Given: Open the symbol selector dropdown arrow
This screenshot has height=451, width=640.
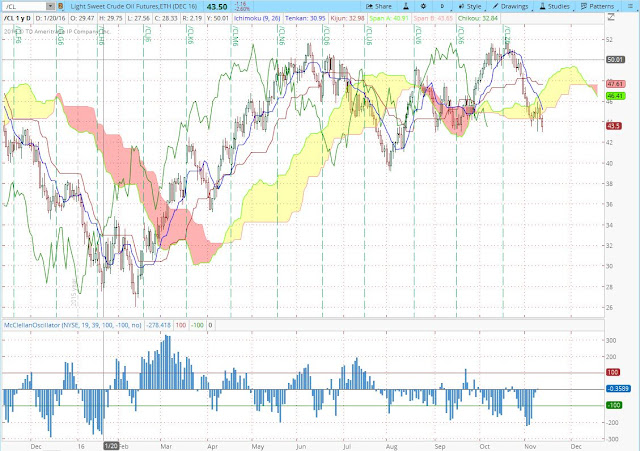Looking at the screenshot, I should coord(51,7).
